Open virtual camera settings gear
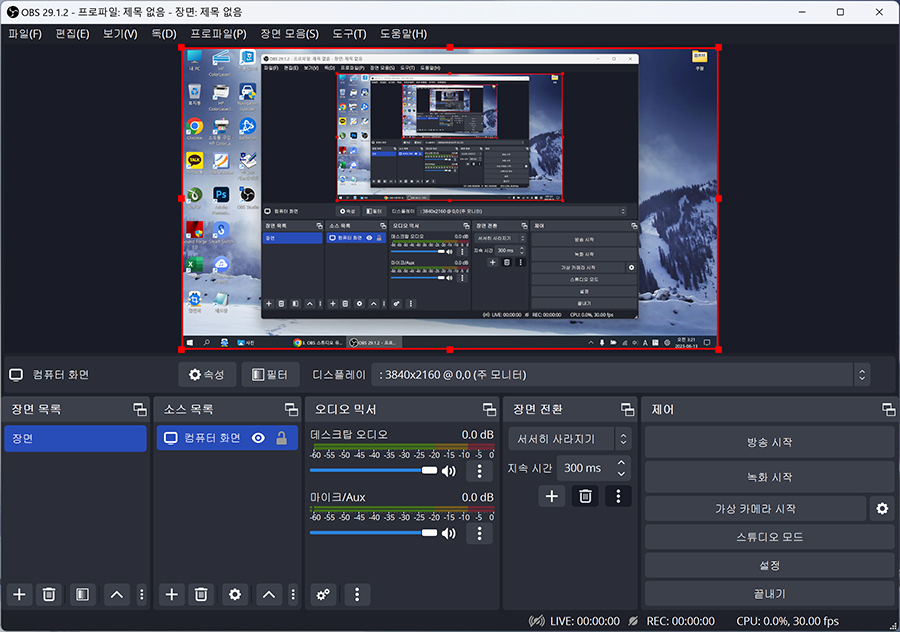Screen dimensions: 900x632 pos(882,509)
